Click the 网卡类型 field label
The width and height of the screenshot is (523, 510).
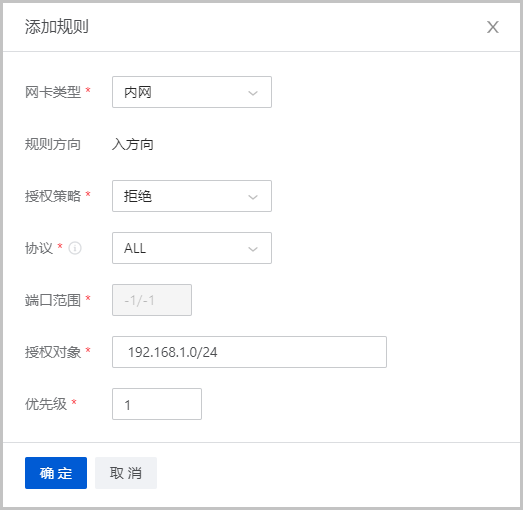[x=53, y=92]
